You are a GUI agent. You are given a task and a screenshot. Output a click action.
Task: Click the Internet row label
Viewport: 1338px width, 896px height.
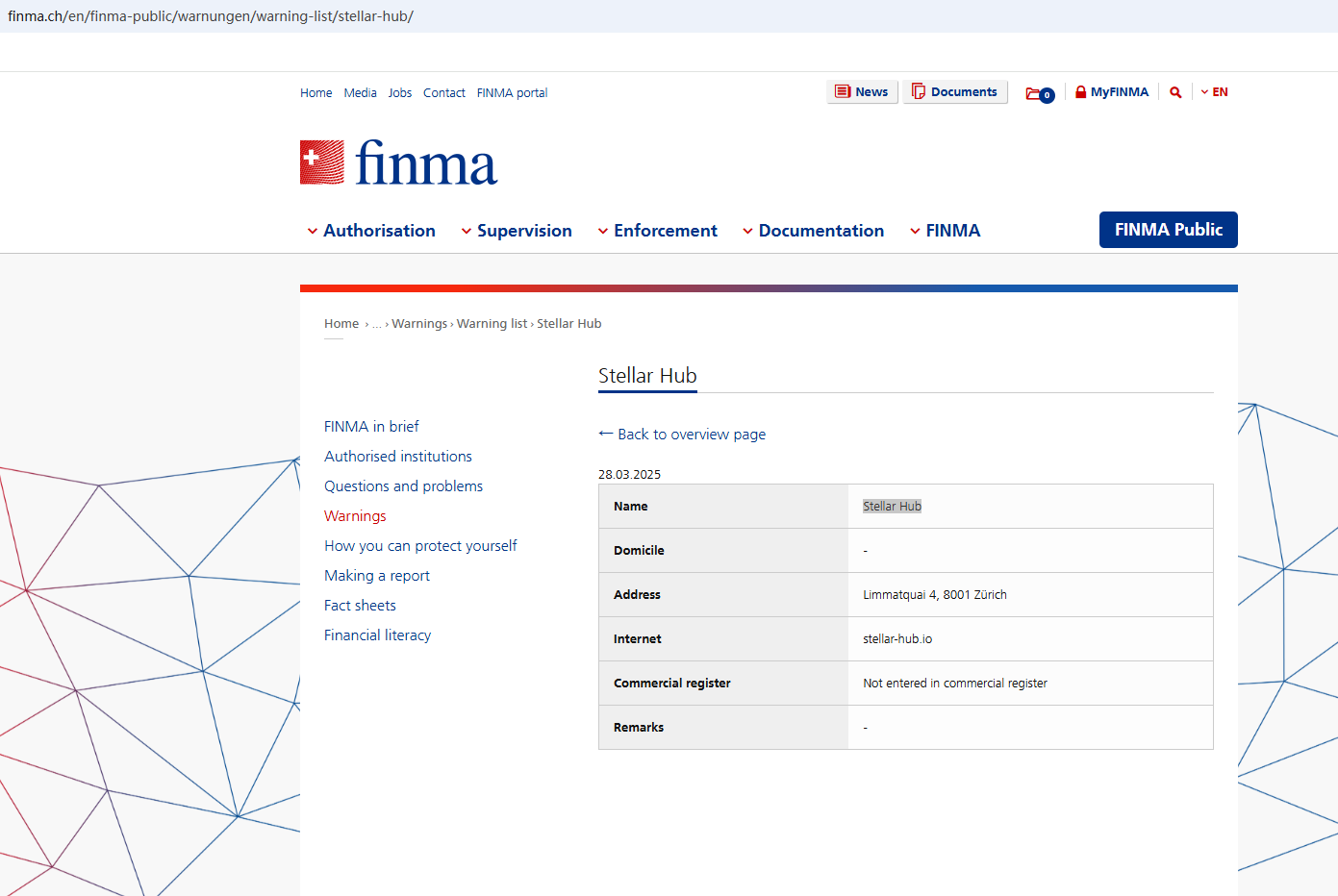[638, 639]
